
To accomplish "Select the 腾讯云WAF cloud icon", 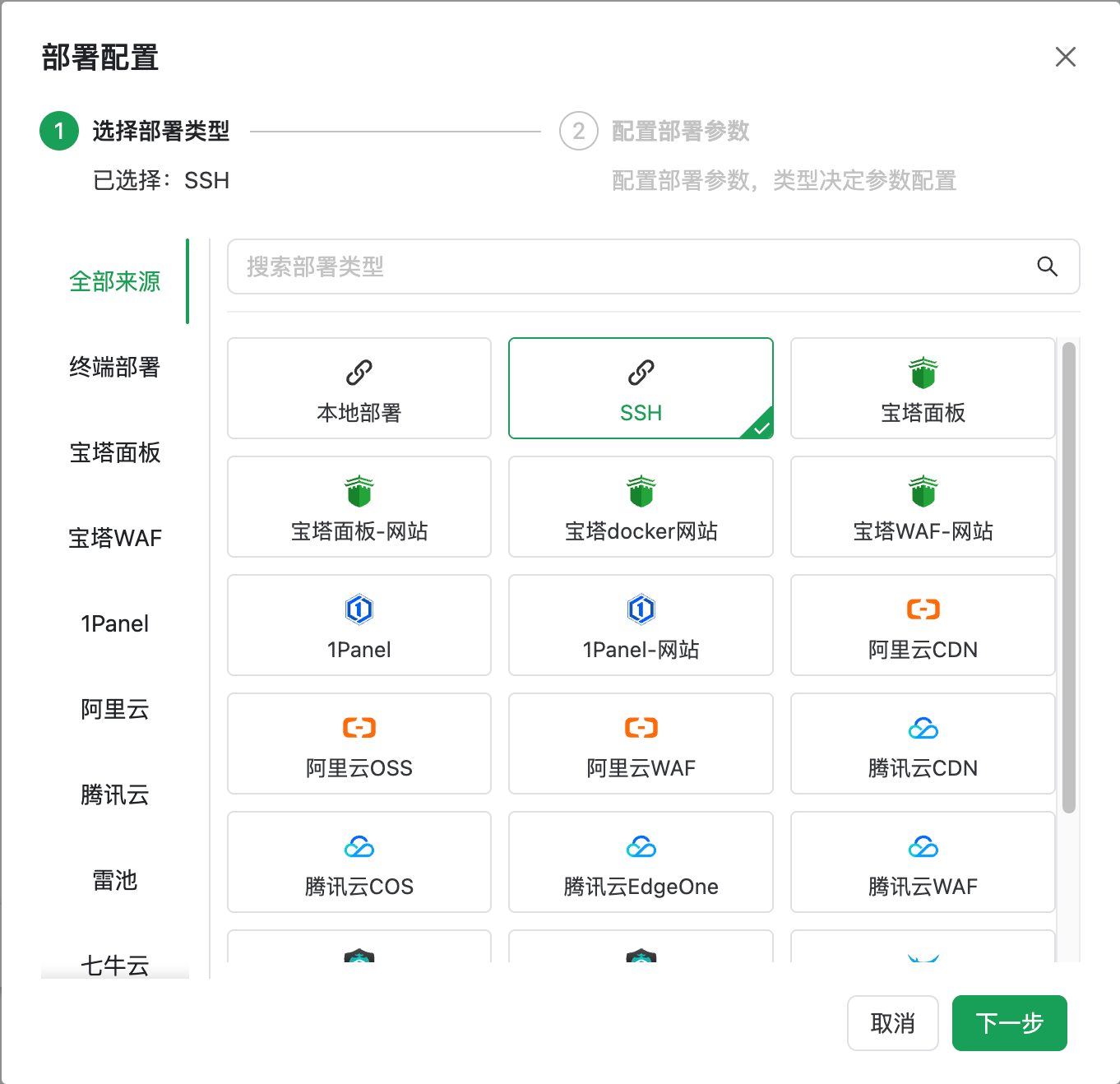I will 923,846.
